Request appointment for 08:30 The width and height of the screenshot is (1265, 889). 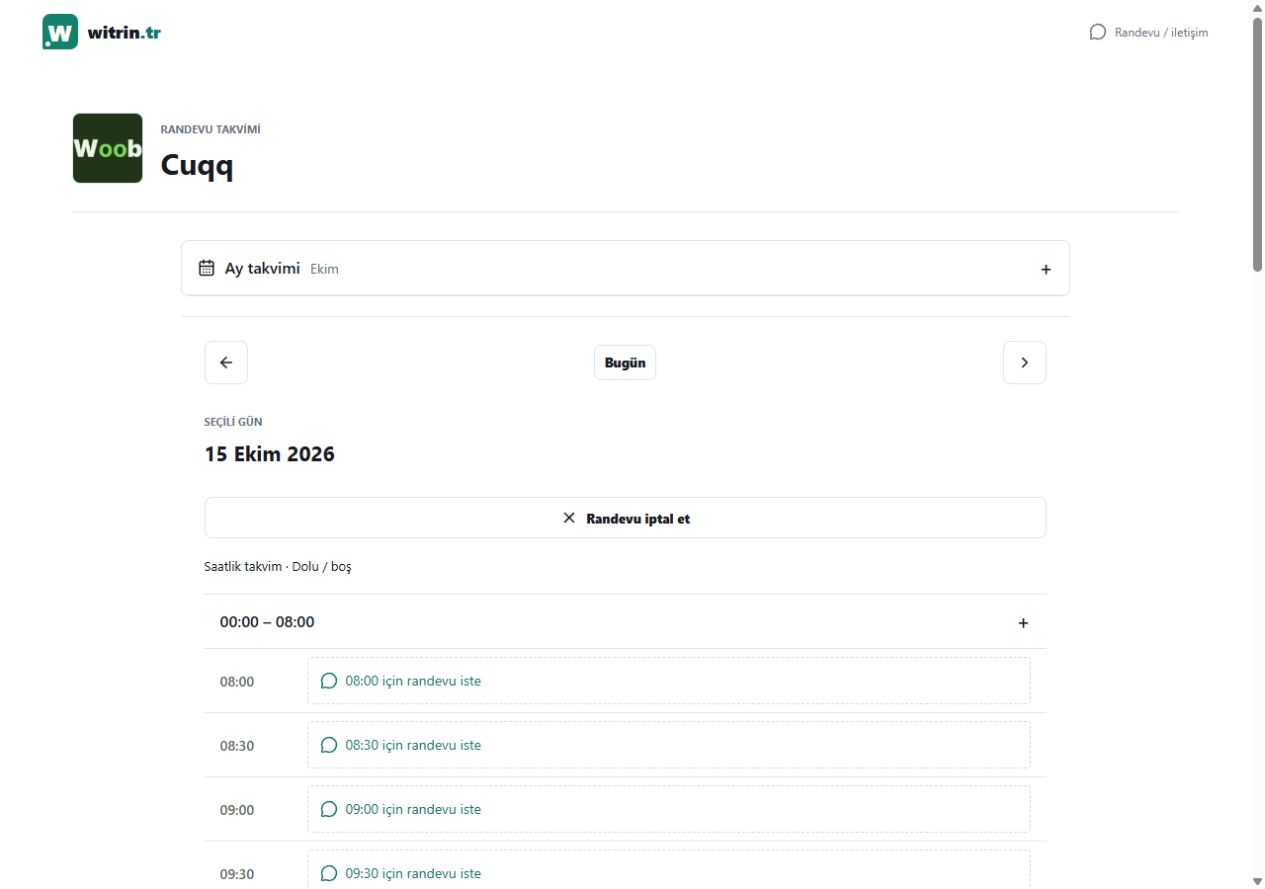[x=668, y=745]
